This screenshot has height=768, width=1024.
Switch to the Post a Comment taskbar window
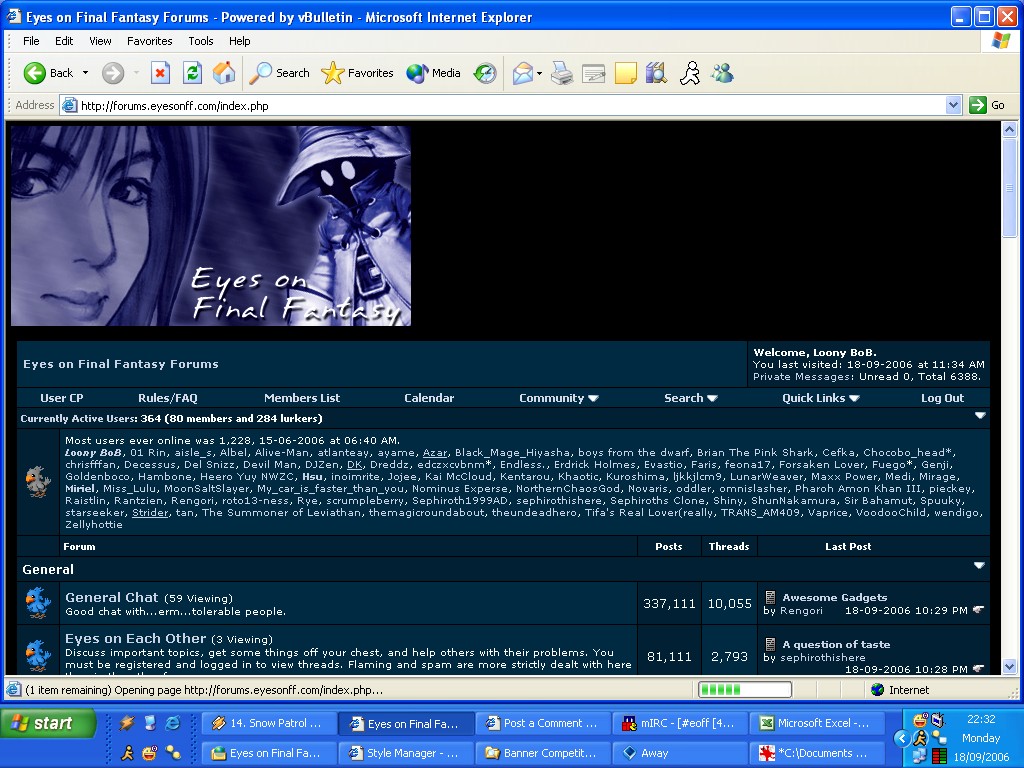coord(543,723)
